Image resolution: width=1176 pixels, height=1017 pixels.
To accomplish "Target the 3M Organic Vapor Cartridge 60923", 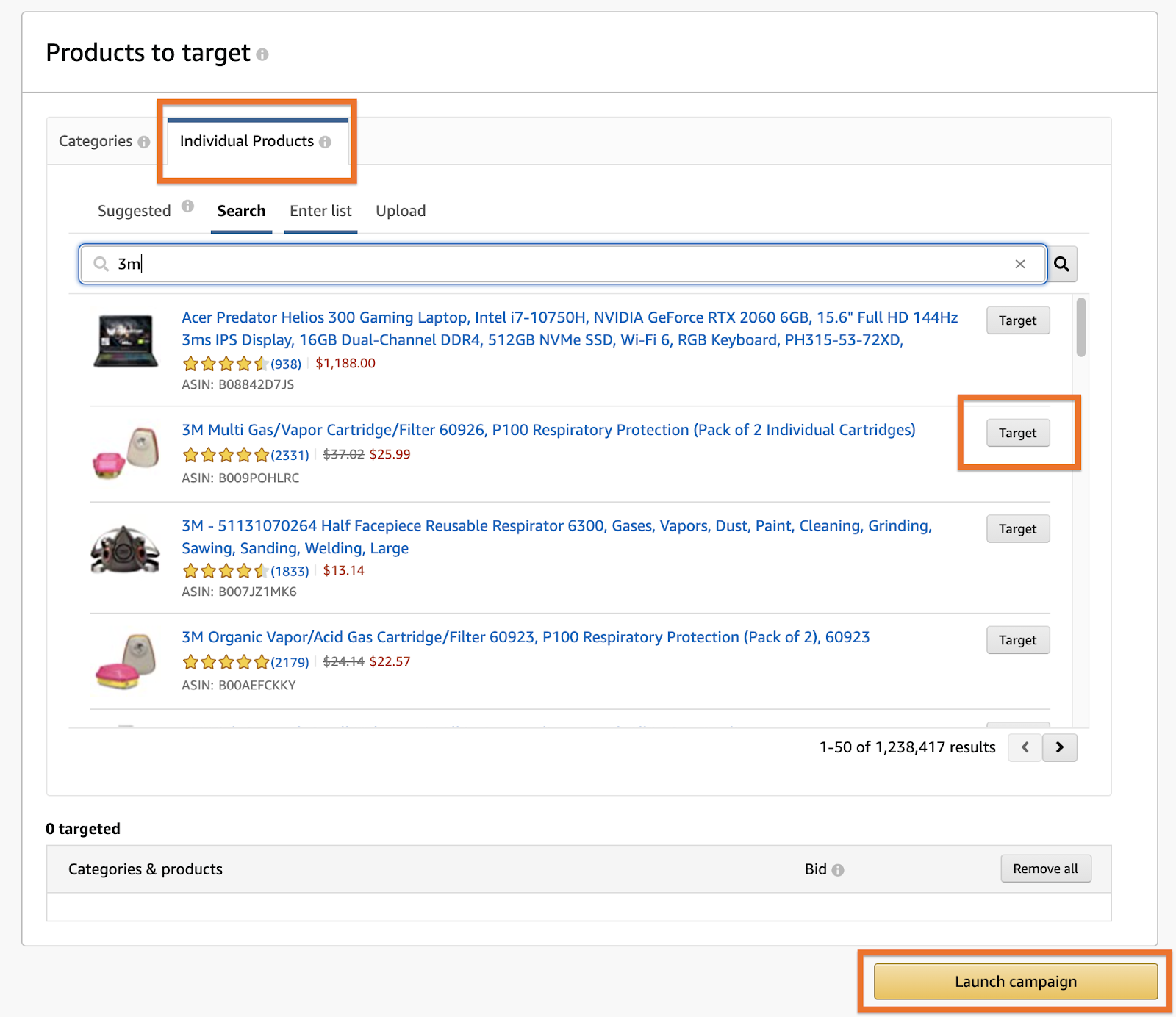I will pyautogui.click(x=1018, y=640).
